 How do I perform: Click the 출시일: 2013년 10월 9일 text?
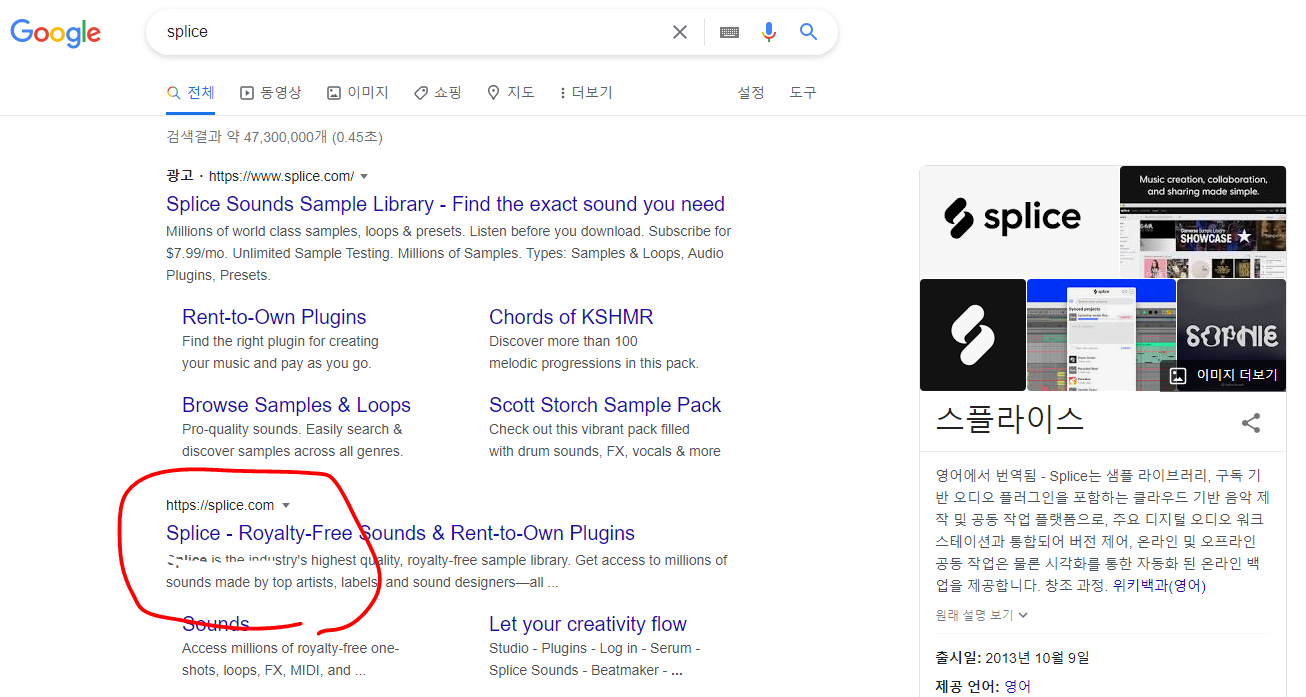coord(1012,658)
